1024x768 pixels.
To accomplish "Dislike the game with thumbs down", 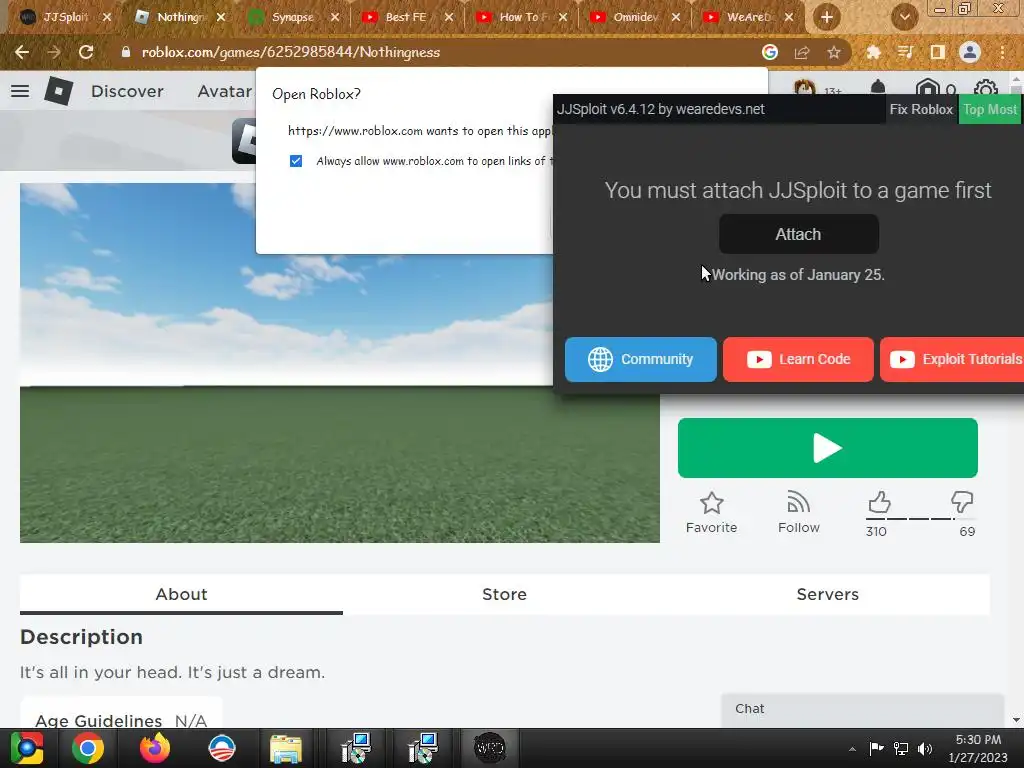I will coord(962,502).
